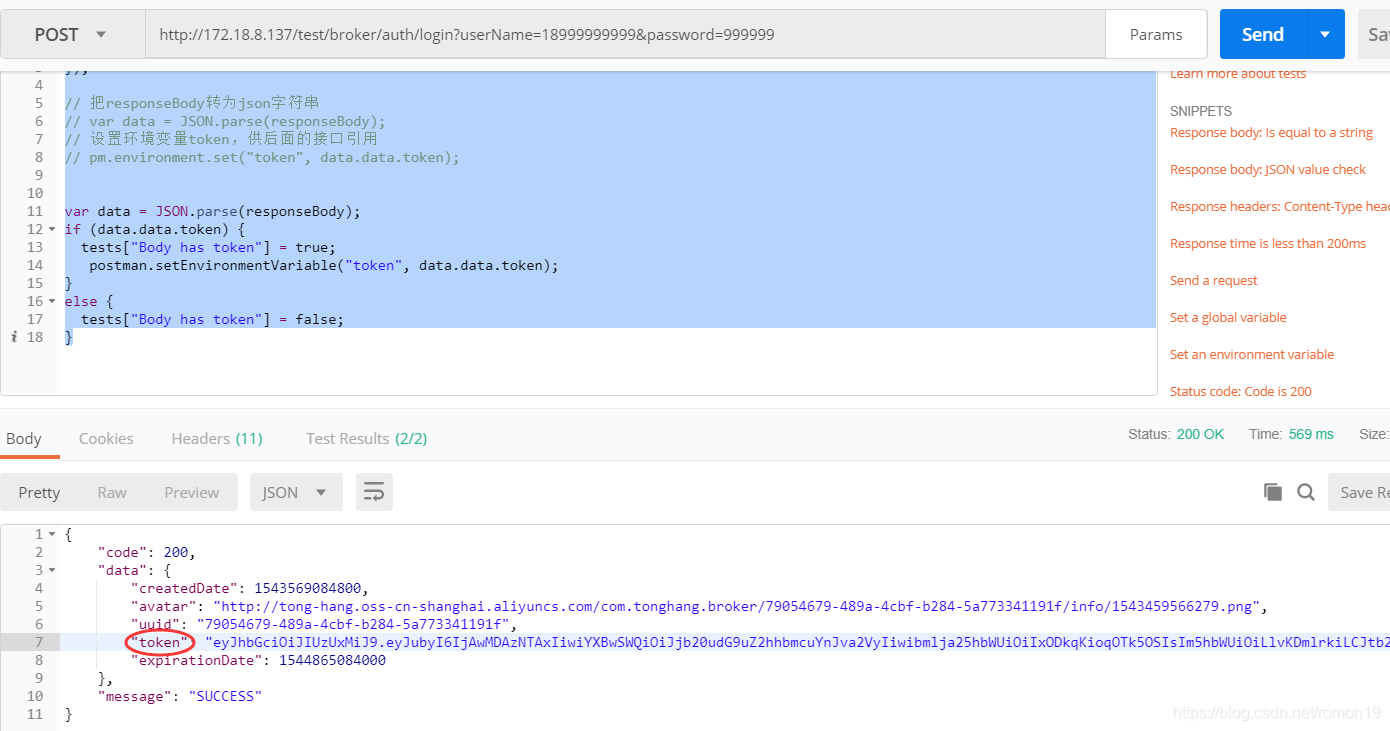Send the request
This screenshot has width=1390, height=731.
[x=1263, y=34]
